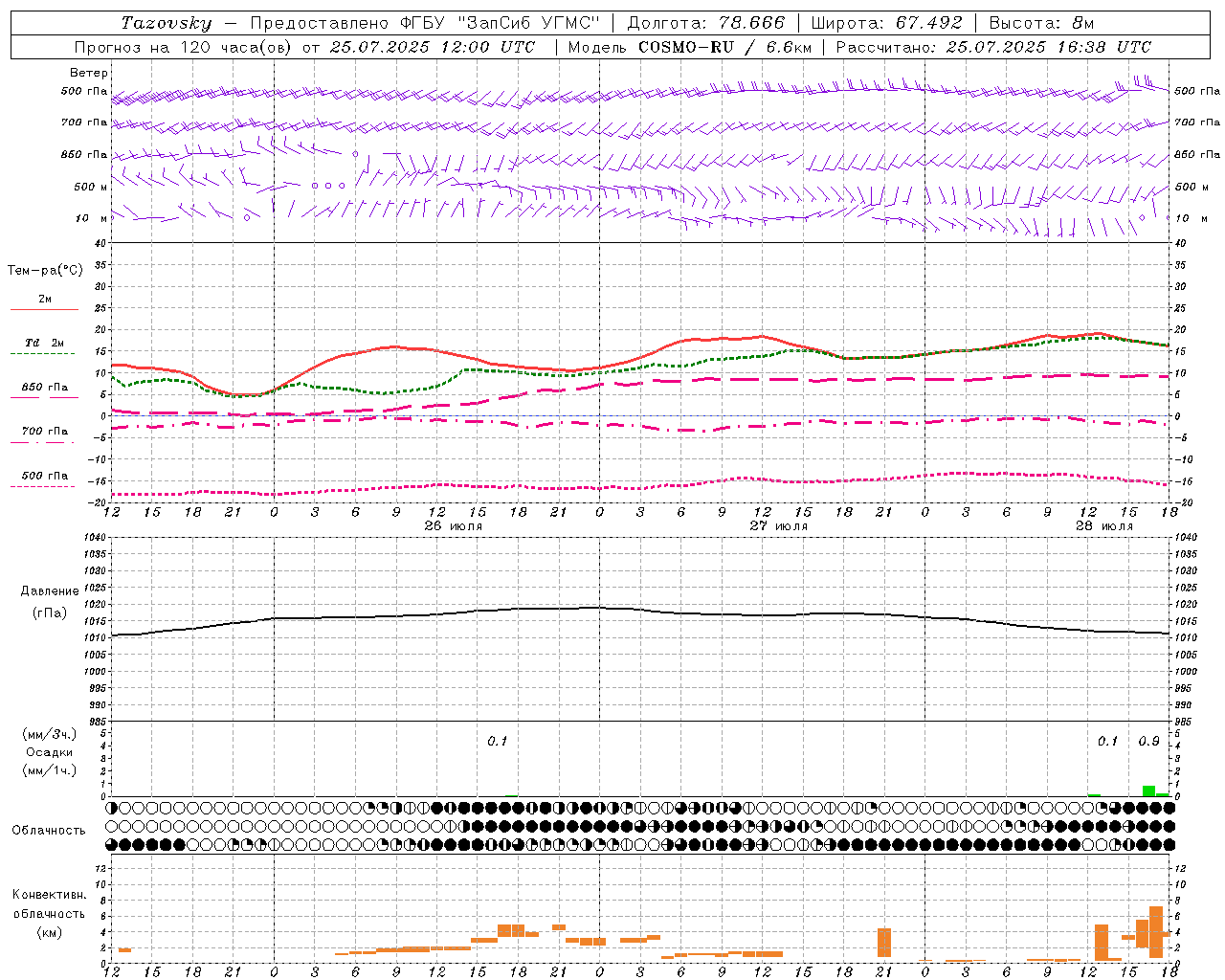Click the green dashed line sample under 'Td 2м'

pyautogui.click(x=42, y=354)
